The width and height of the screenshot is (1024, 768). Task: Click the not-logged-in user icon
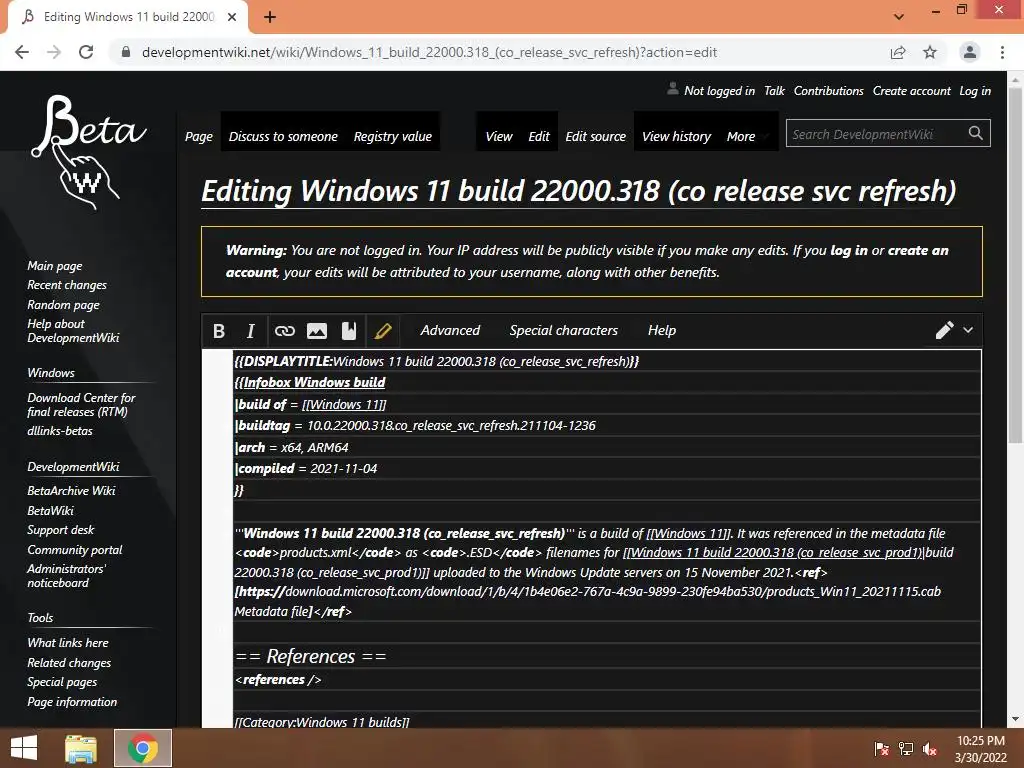click(x=673, y=89)
